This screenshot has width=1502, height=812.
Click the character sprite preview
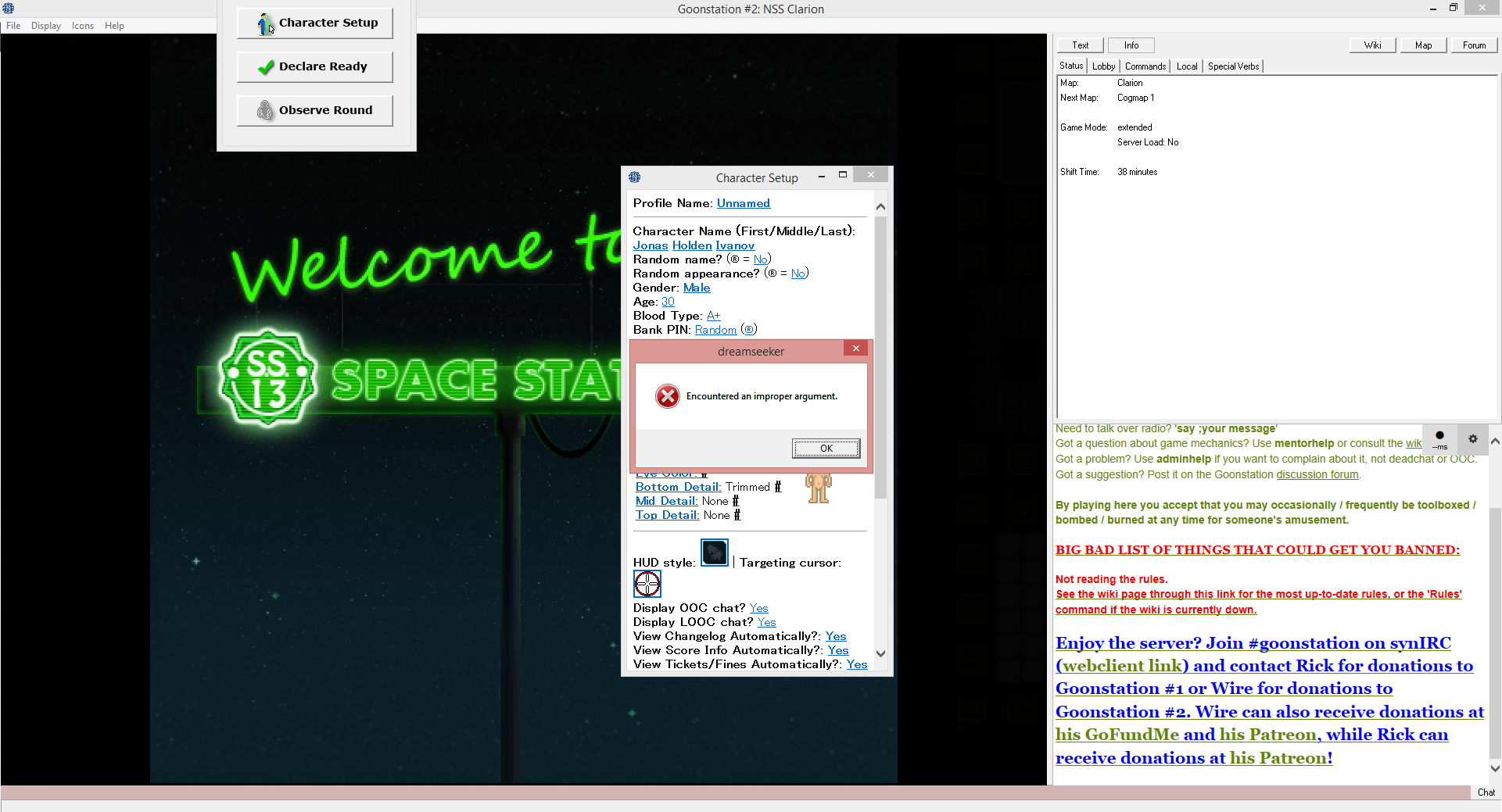(x=818, y=488)
